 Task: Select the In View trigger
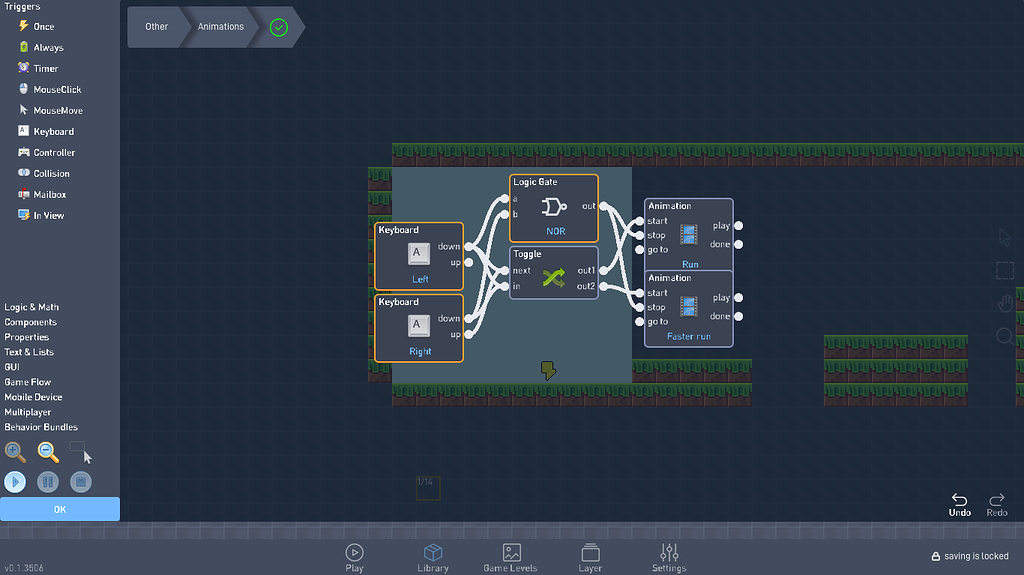coord(40,215)
